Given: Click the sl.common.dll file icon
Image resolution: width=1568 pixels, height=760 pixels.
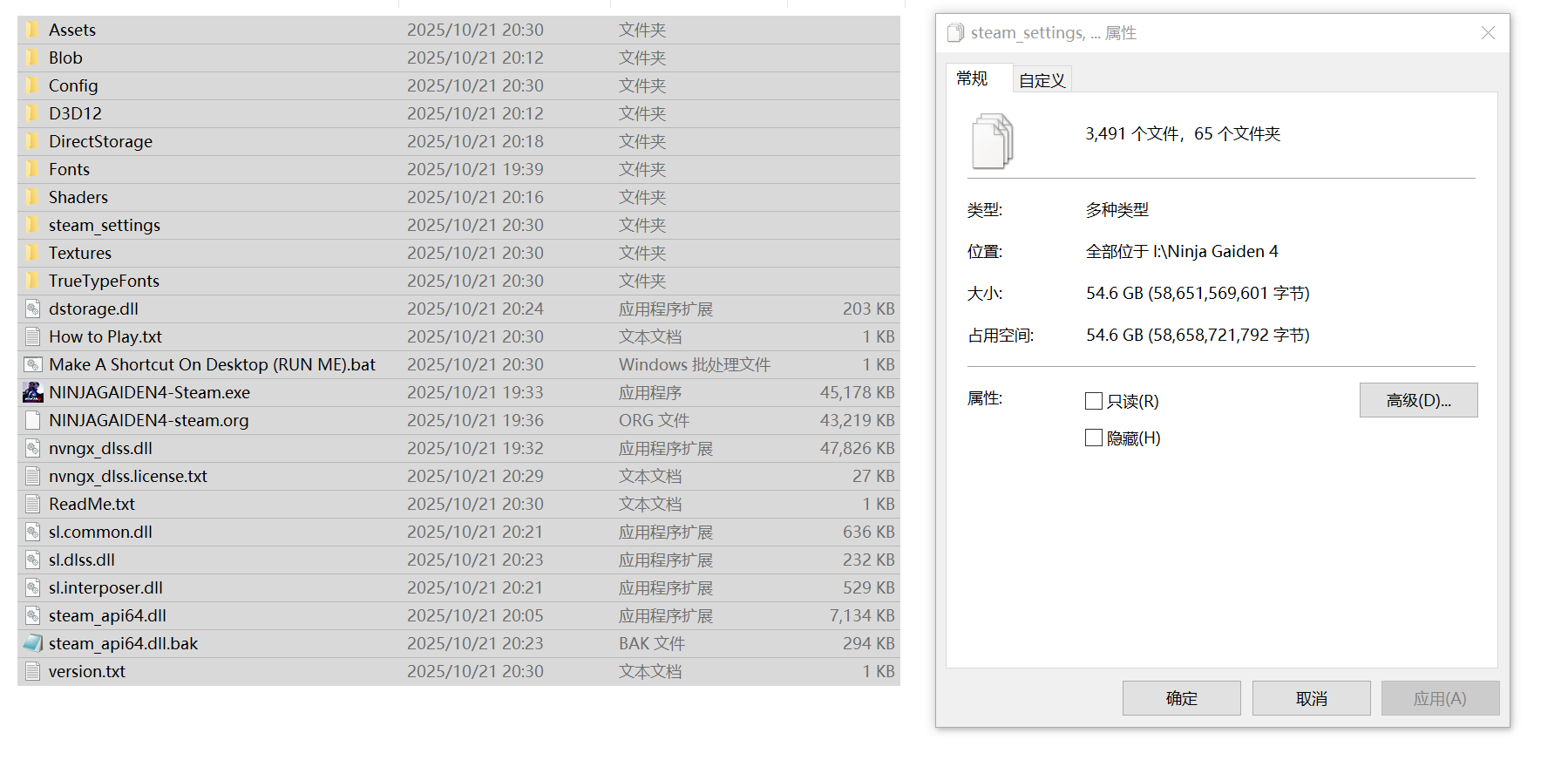Looking at the screenshot, I should 33,532.
